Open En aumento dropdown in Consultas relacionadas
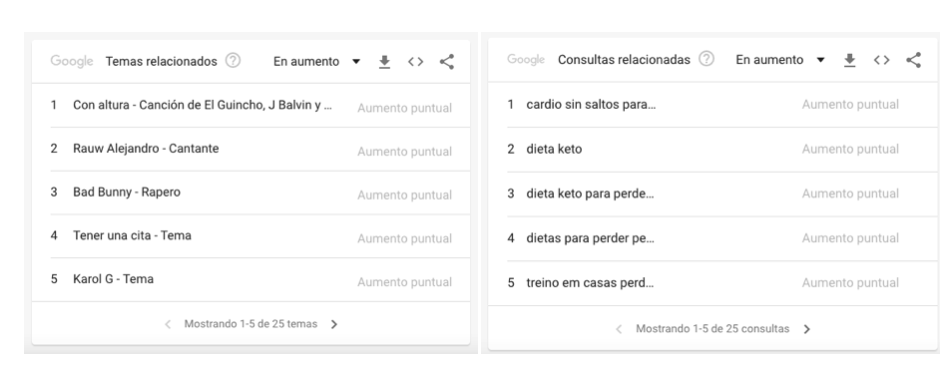The height and width of the screenshot is (374, 949). click(780, 60)
